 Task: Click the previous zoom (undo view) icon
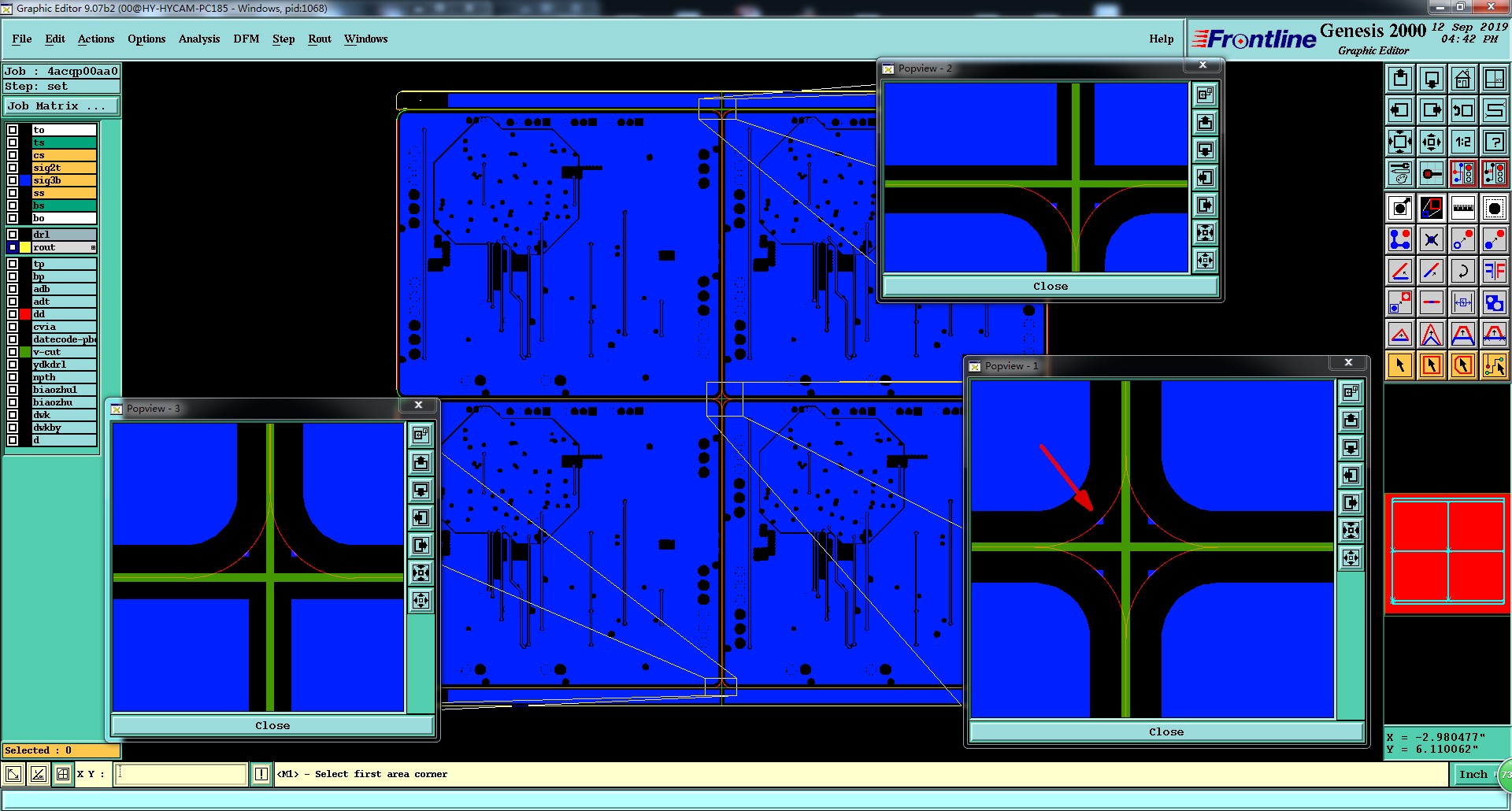point(1462,110)
